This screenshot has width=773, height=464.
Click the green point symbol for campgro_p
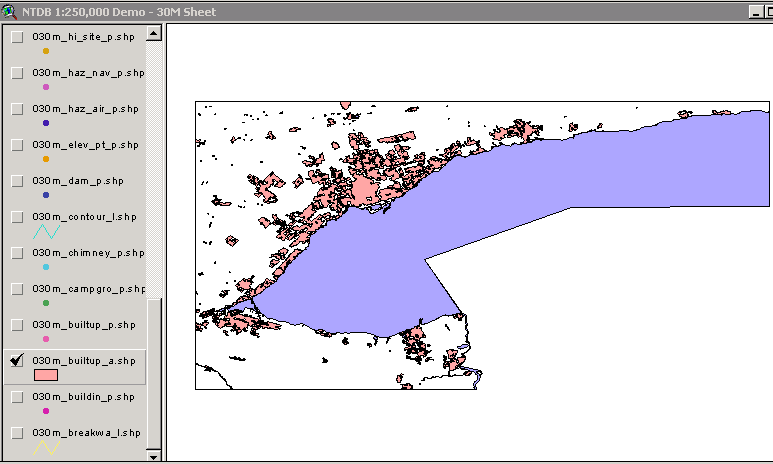coord(46,303)
